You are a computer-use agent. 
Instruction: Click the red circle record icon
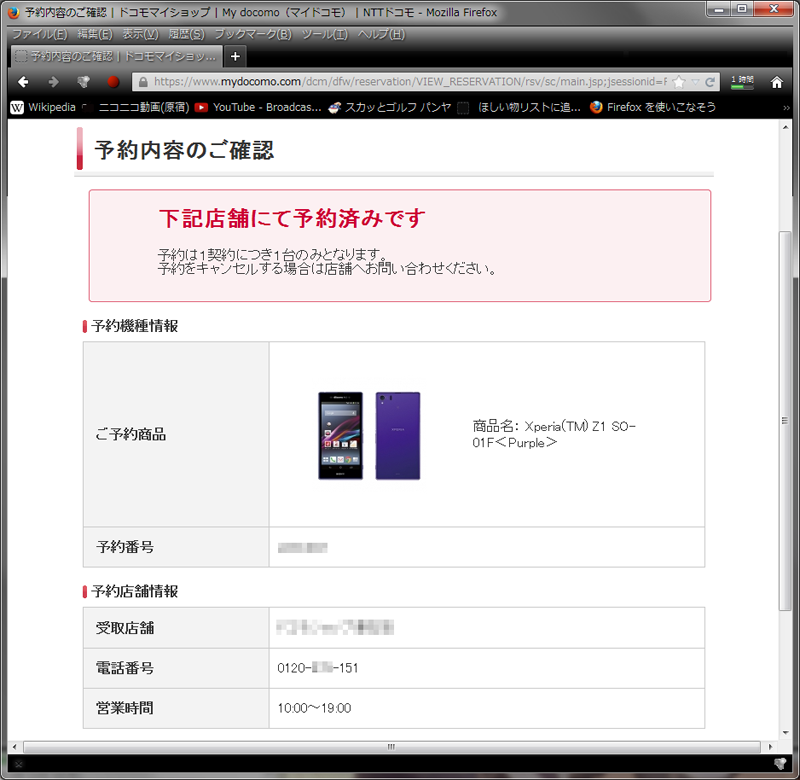pyautogui.click(x=113, y=82)
